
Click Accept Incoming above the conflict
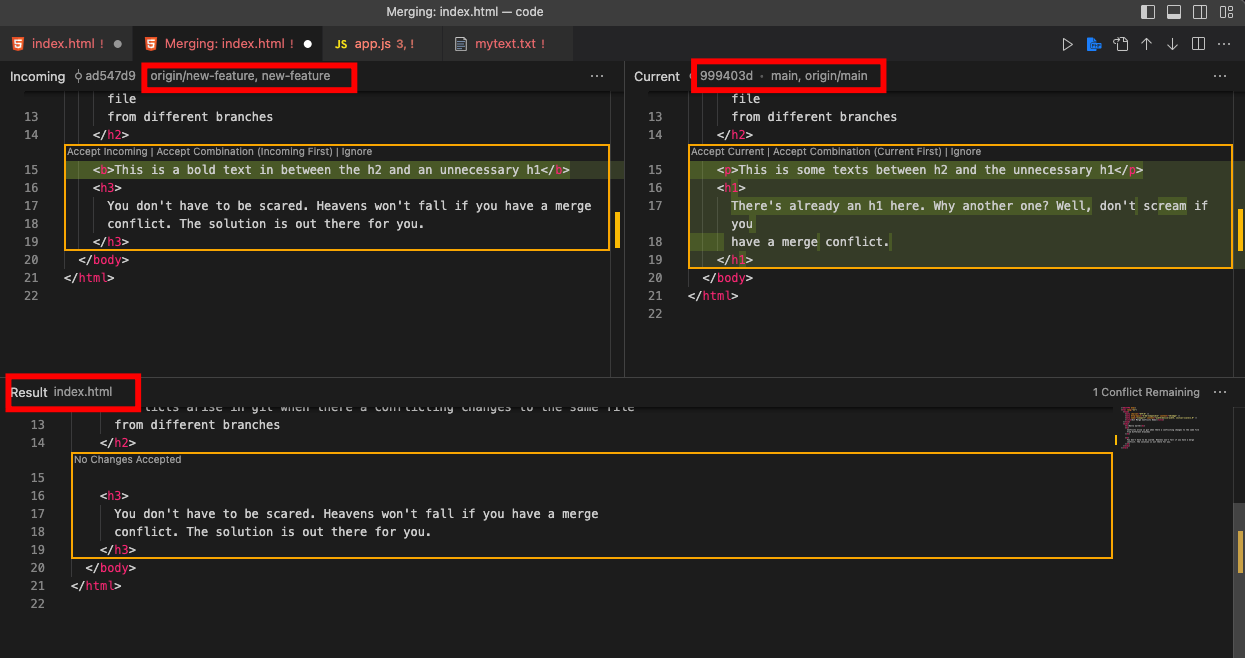click(x=107, y=152)
